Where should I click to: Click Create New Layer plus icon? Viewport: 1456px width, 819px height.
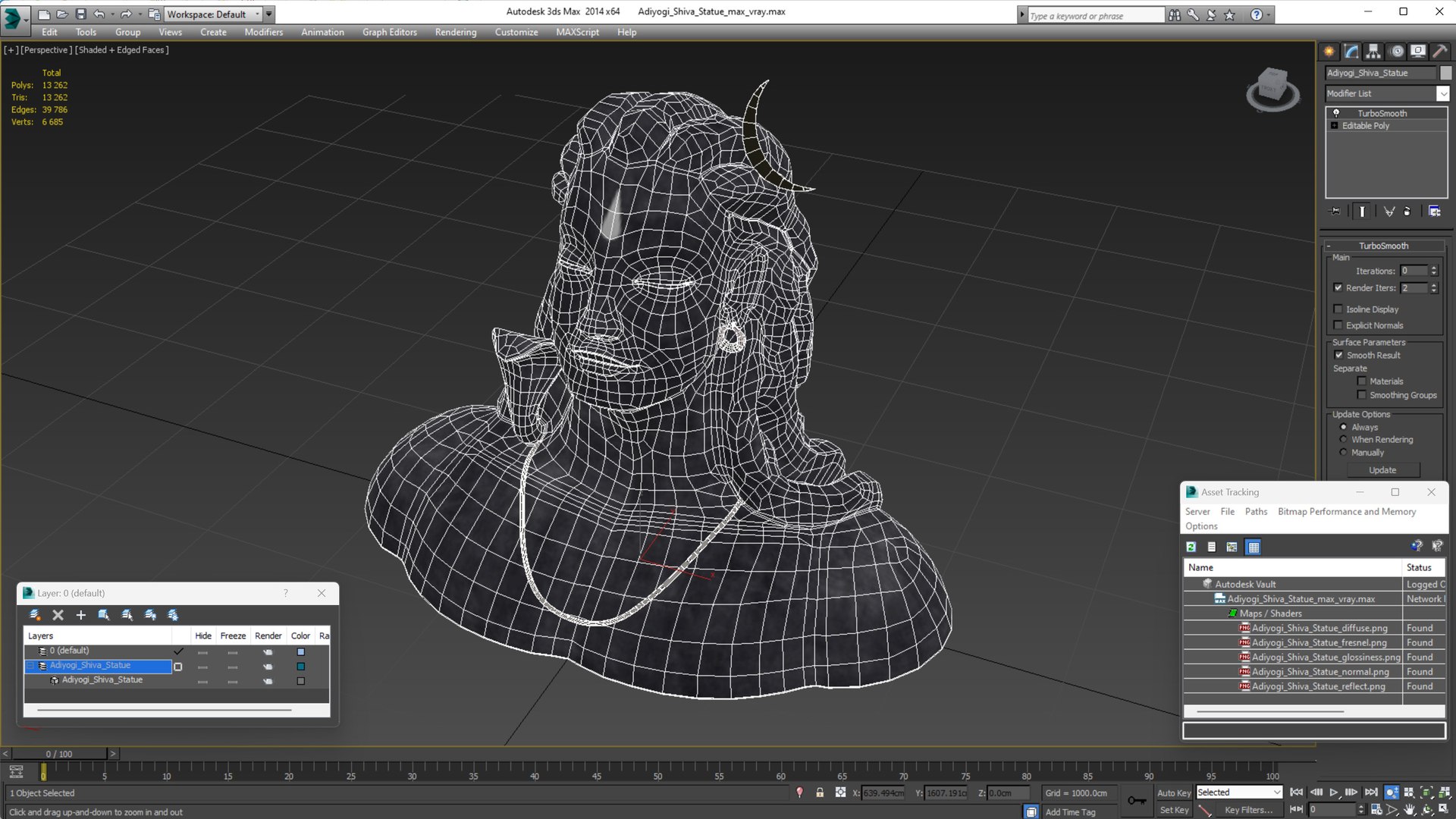[x=80, y=615]
